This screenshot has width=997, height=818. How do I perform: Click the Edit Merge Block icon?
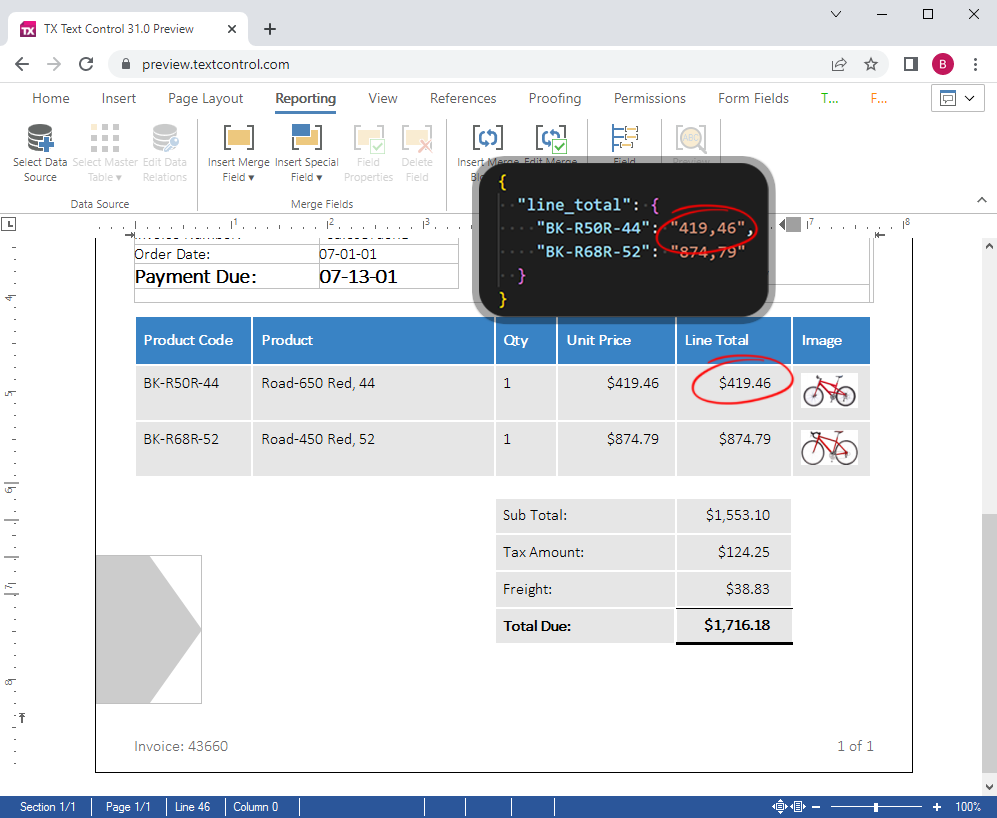[550, 139]
